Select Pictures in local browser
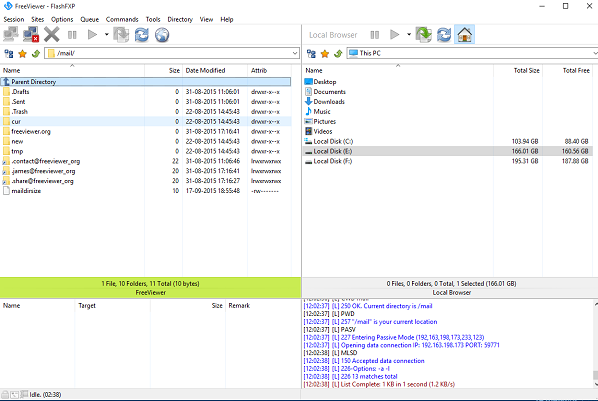The height and width of the screenshot is (401, 598). click(x=448, y=121)
